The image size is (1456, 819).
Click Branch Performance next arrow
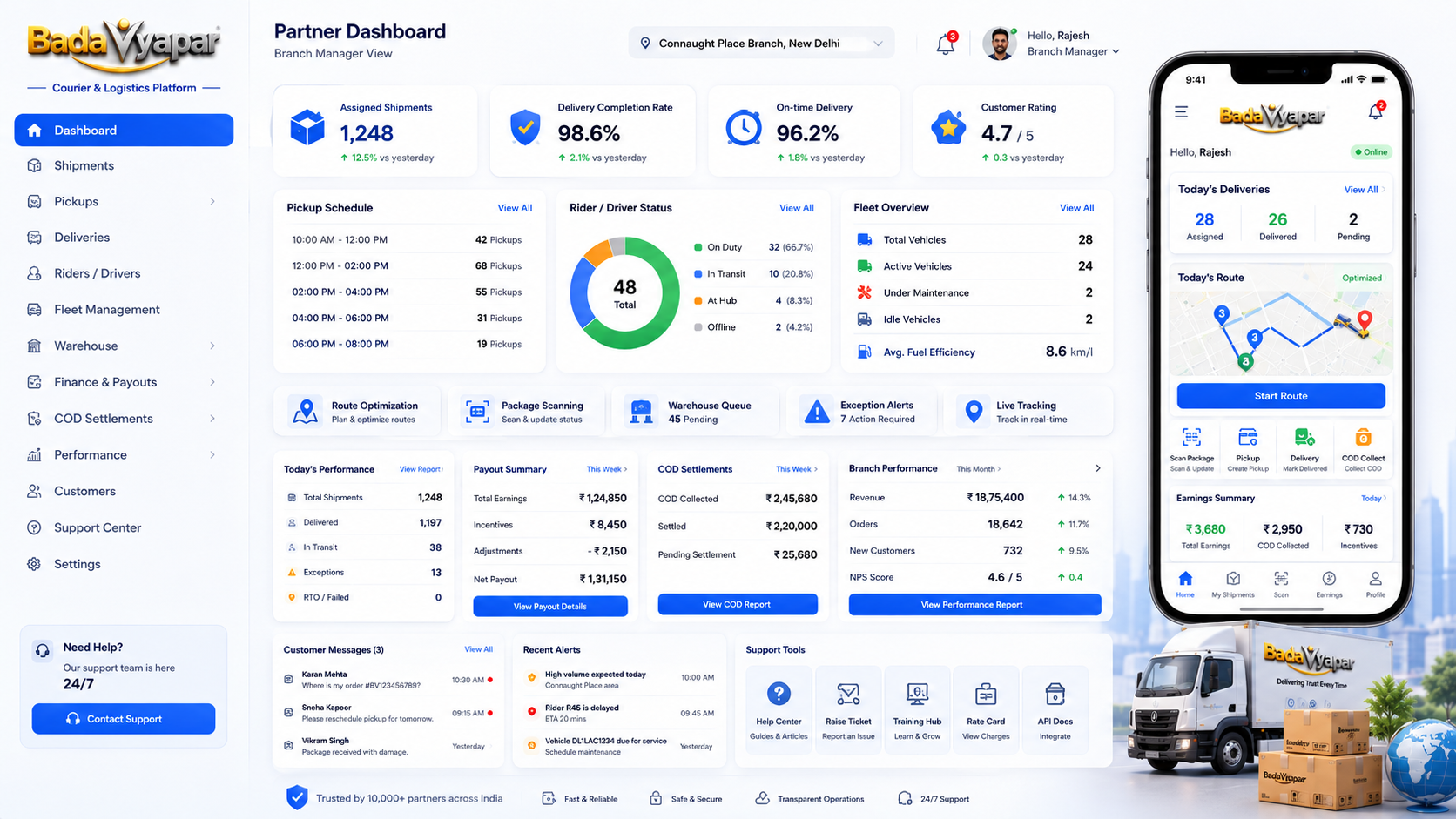click(1097, 468)
